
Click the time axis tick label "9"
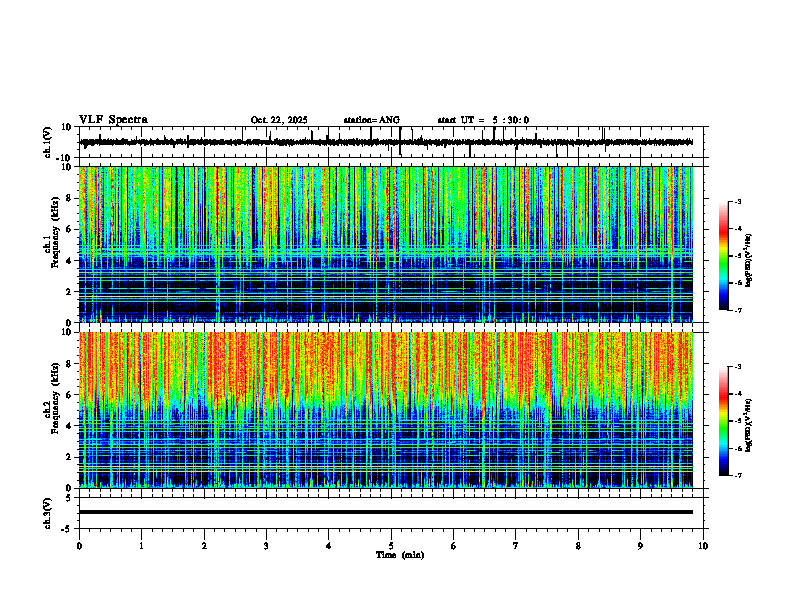click(640, 546)
